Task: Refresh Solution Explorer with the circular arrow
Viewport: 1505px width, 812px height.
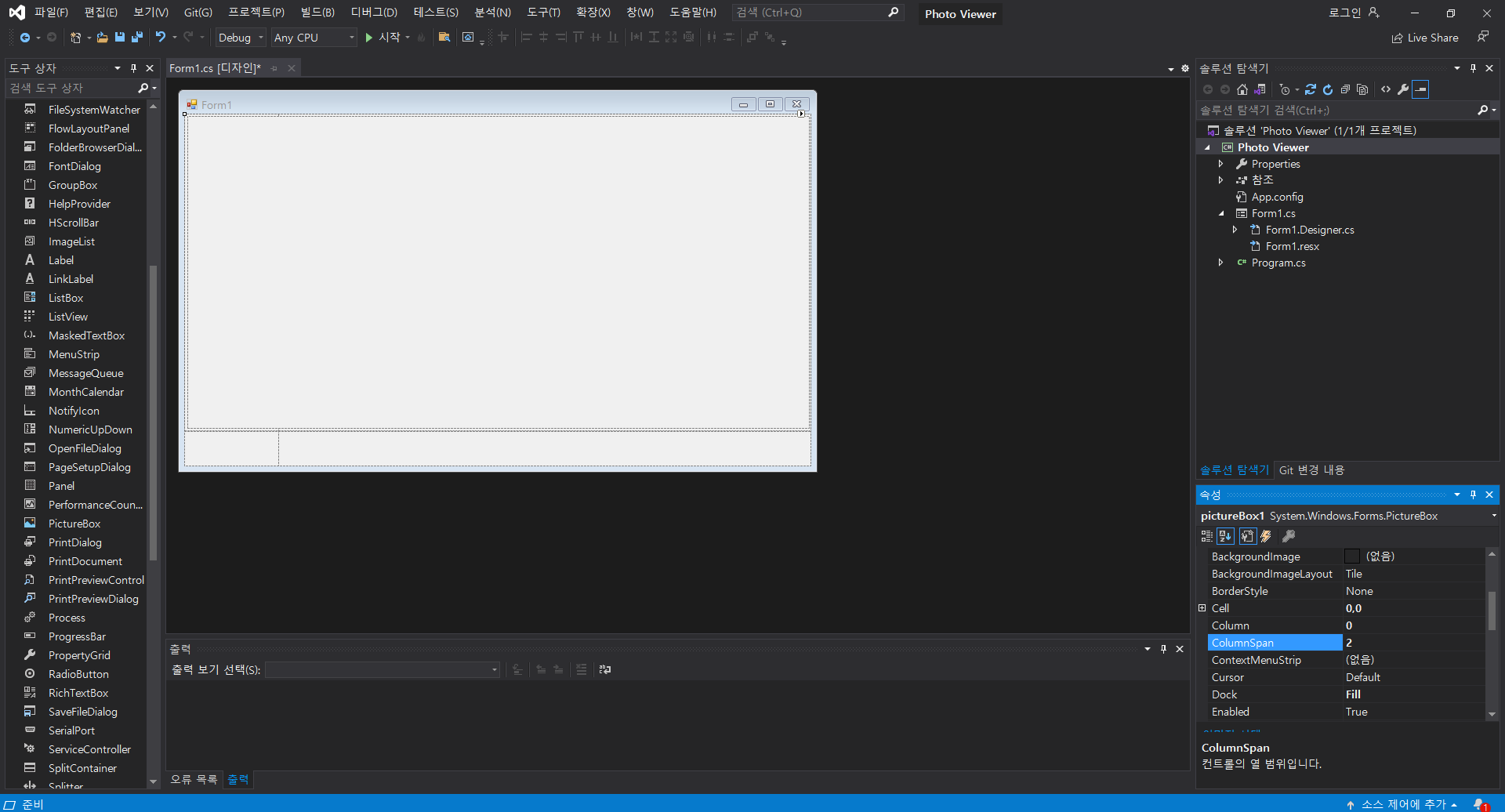Action: coord(1328,89)
